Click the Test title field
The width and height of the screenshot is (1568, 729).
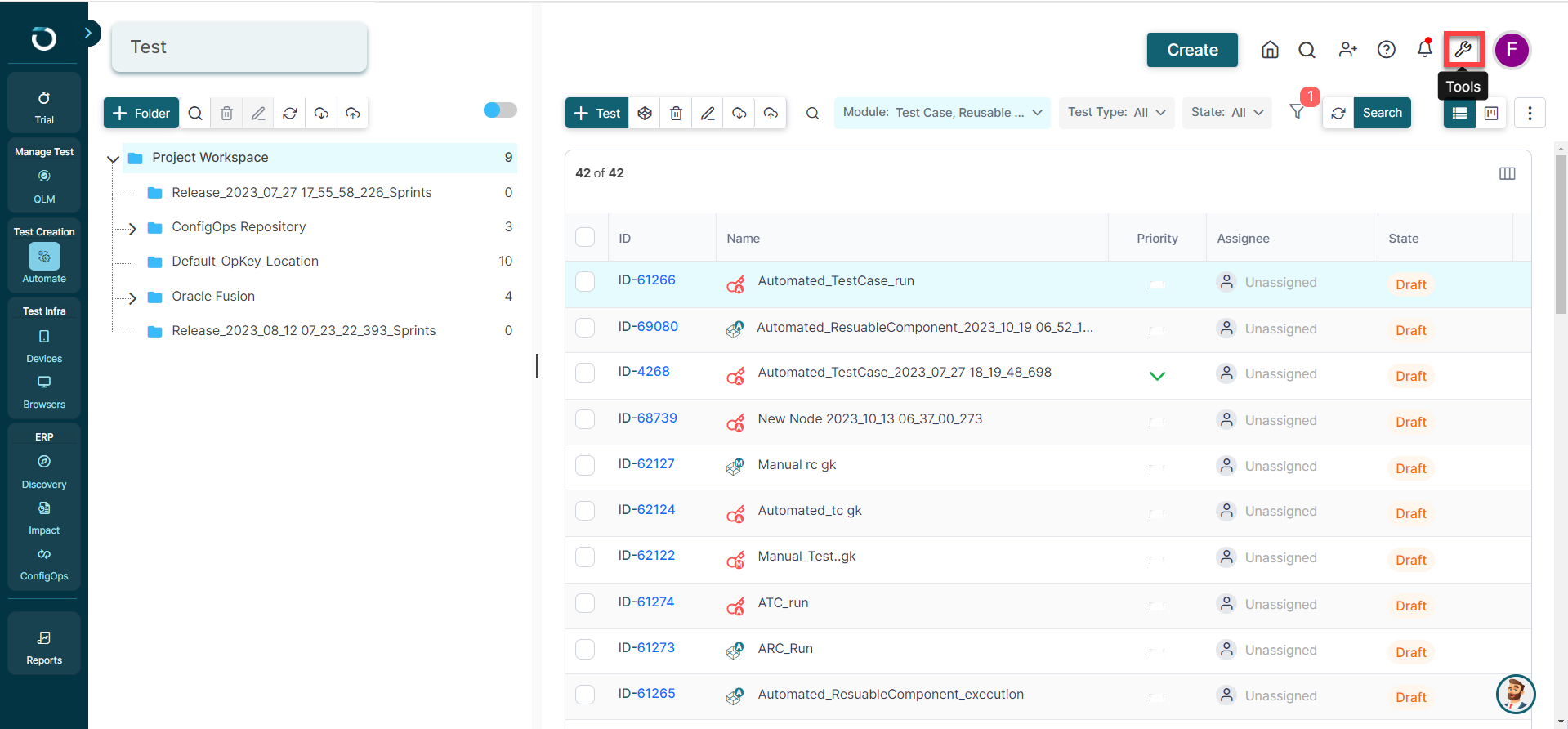coord(239,47)
